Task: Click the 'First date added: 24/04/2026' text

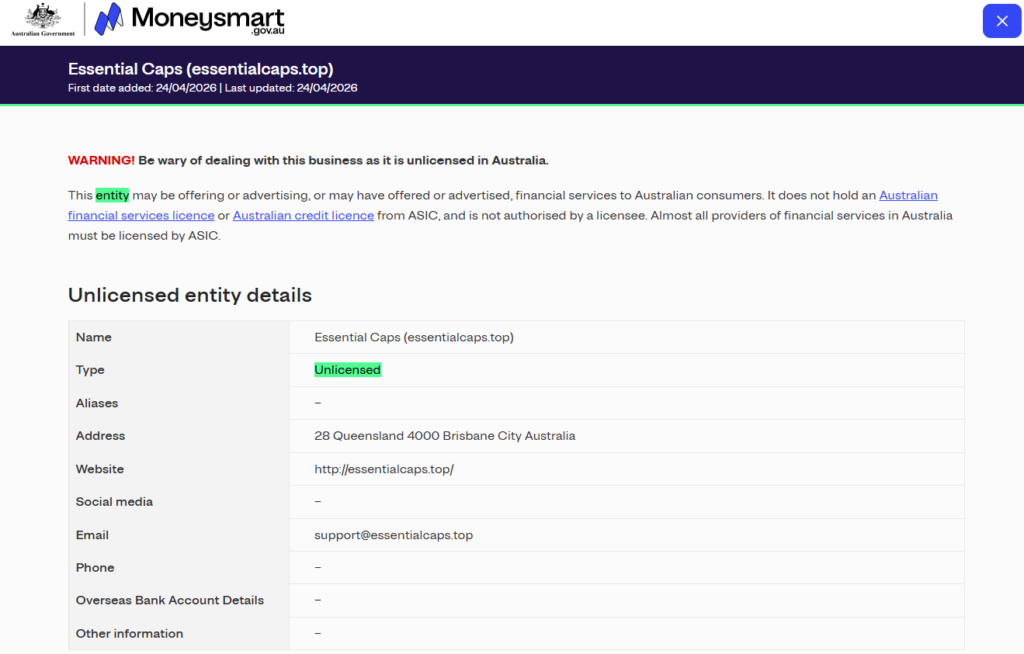Action: (x=142, y=88)
